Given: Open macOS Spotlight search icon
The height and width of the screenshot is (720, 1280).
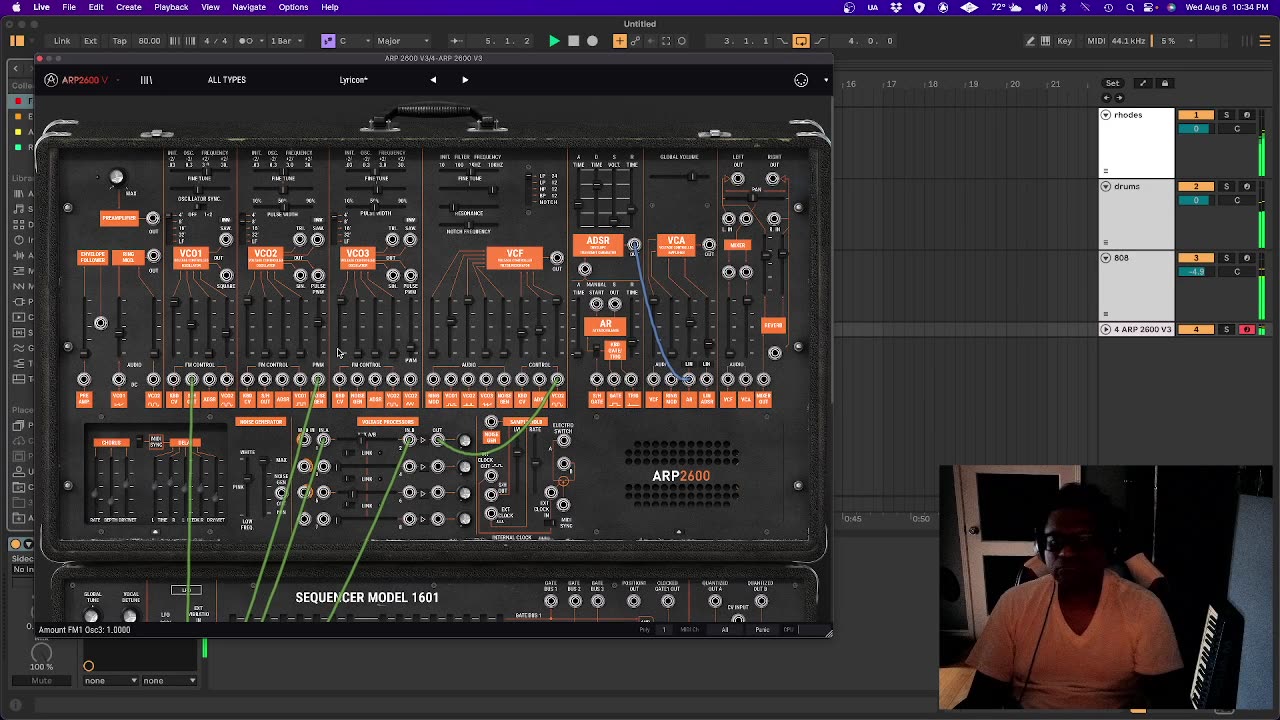Looking at the screenshot, I should [1129, 7].
